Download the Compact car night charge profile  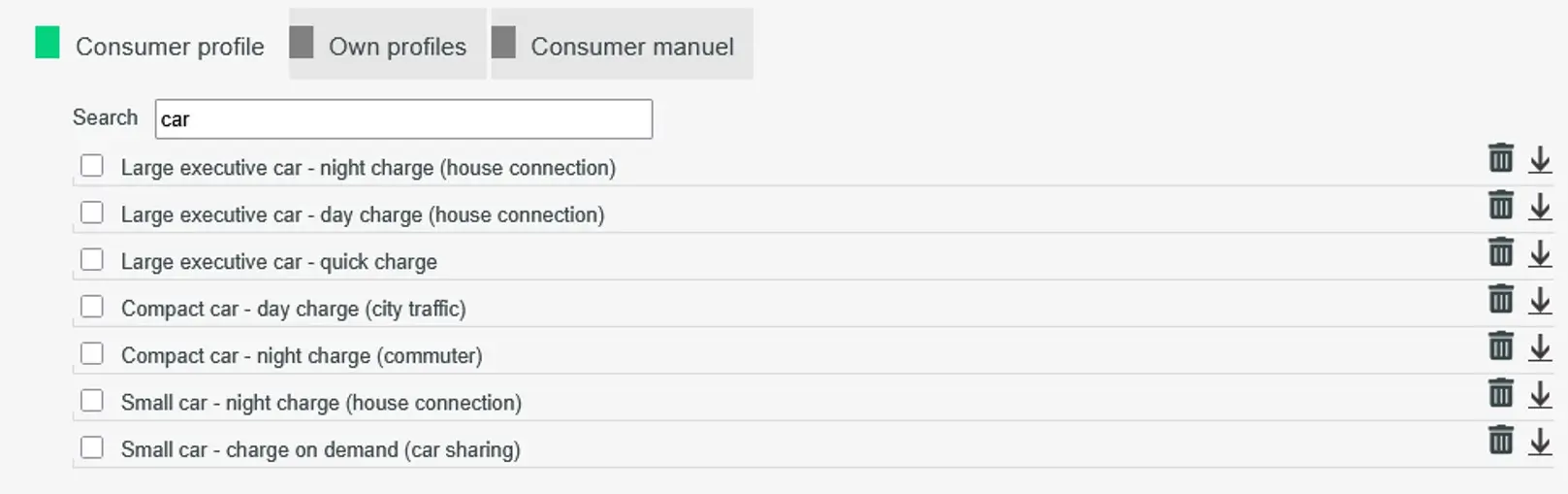(1540, 347)
